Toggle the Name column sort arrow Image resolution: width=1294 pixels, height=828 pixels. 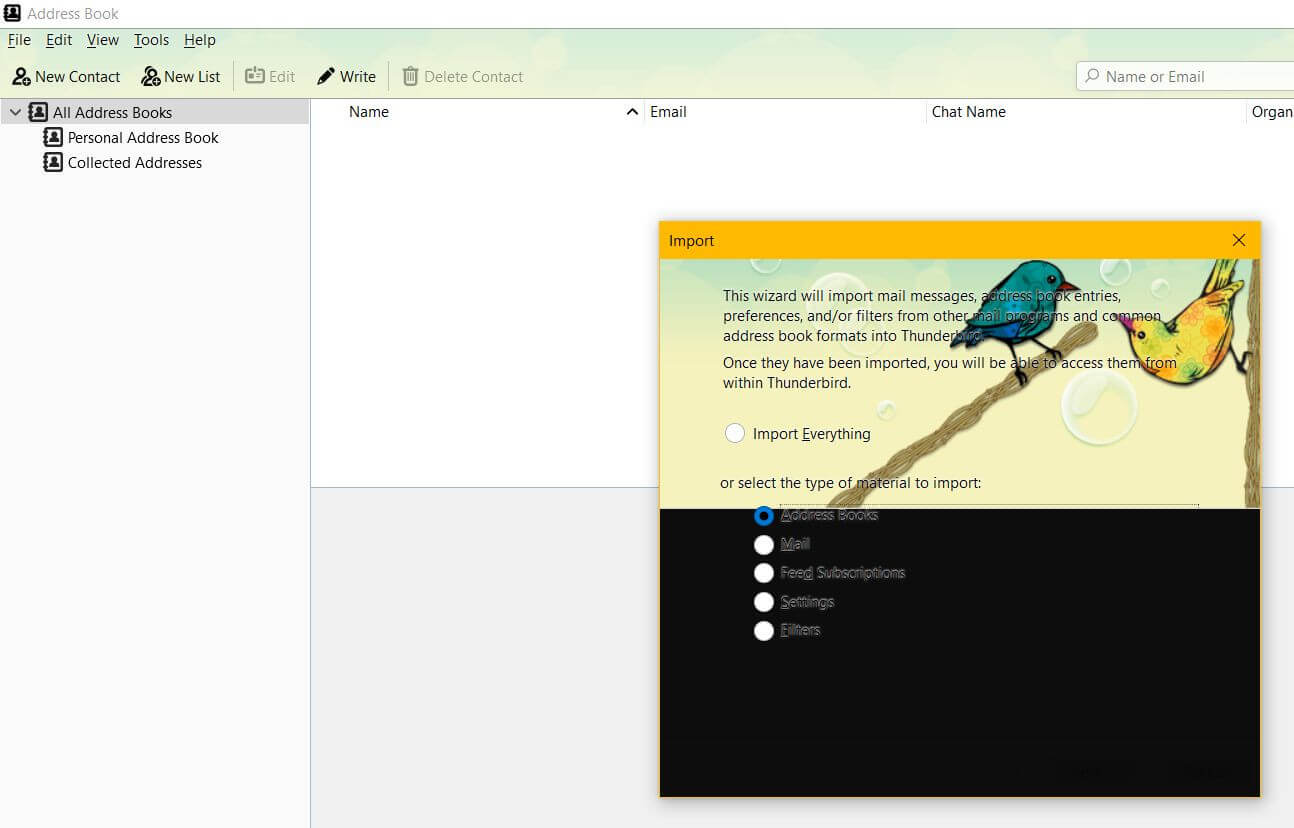tap(632, 112)
